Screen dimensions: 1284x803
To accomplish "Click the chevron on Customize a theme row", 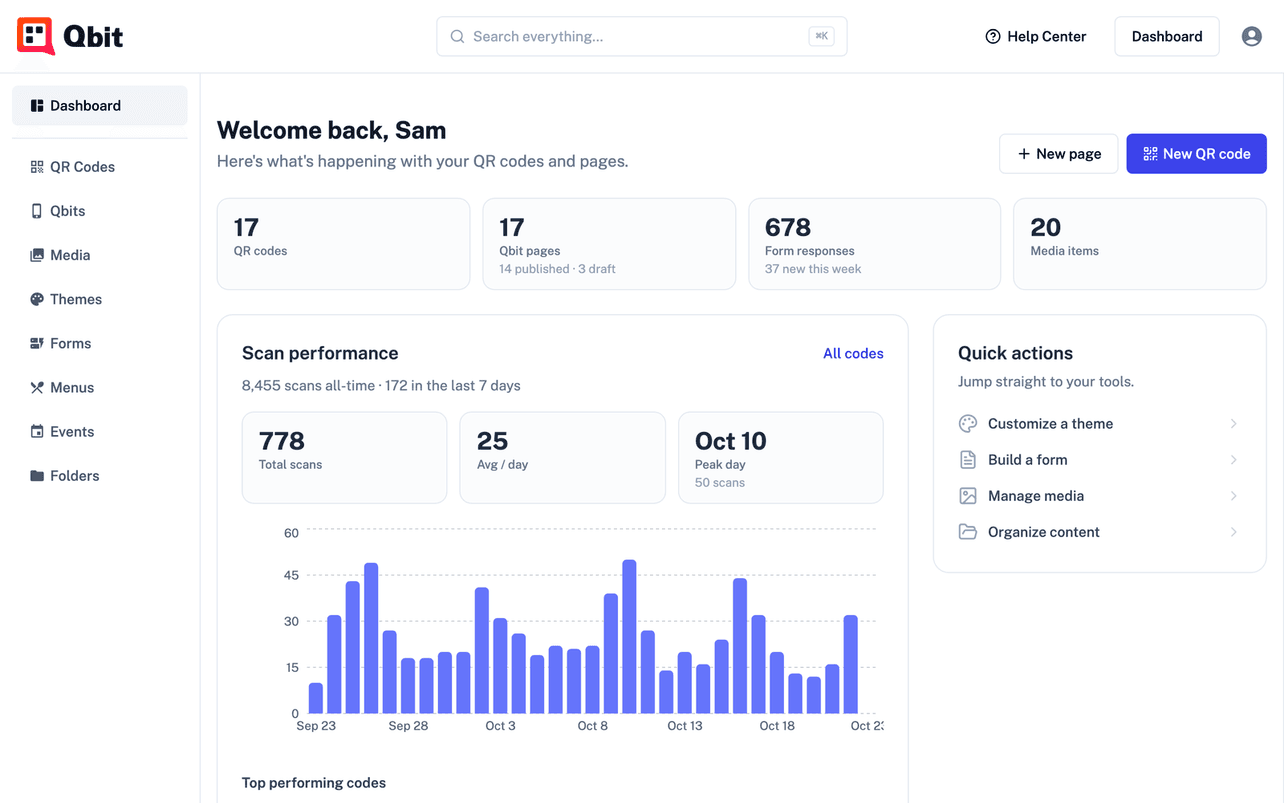I will tap(1233, 424).
